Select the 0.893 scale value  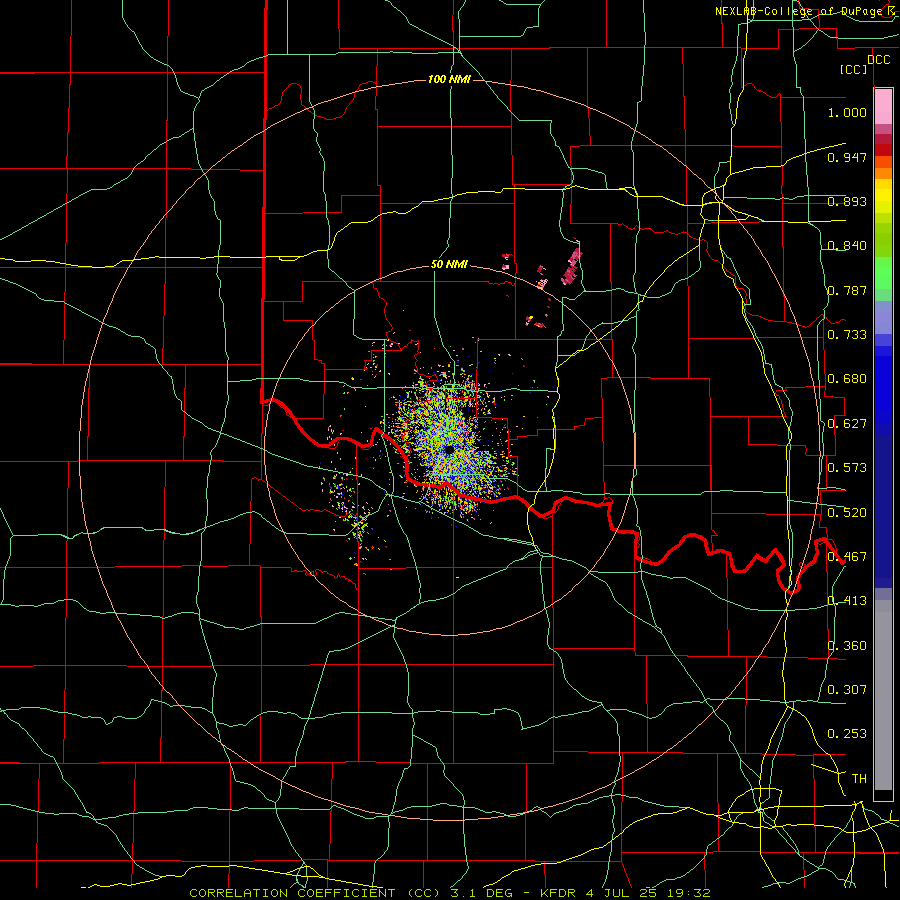click(x=847, y=201)
